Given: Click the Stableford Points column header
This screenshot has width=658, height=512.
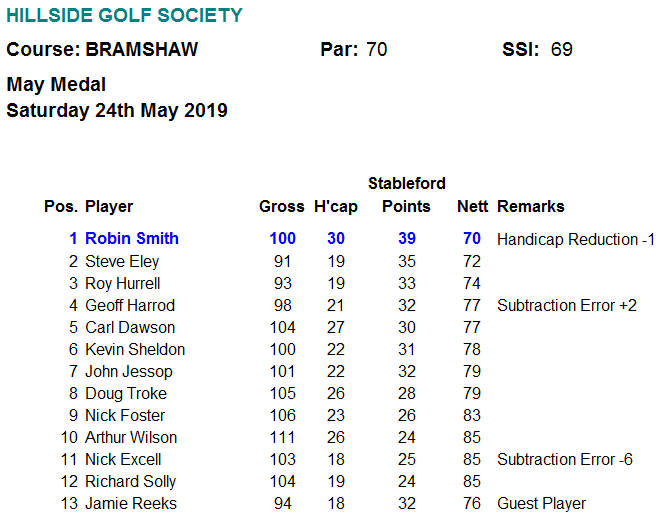Looking at the screenshot, I should point(406,195).
